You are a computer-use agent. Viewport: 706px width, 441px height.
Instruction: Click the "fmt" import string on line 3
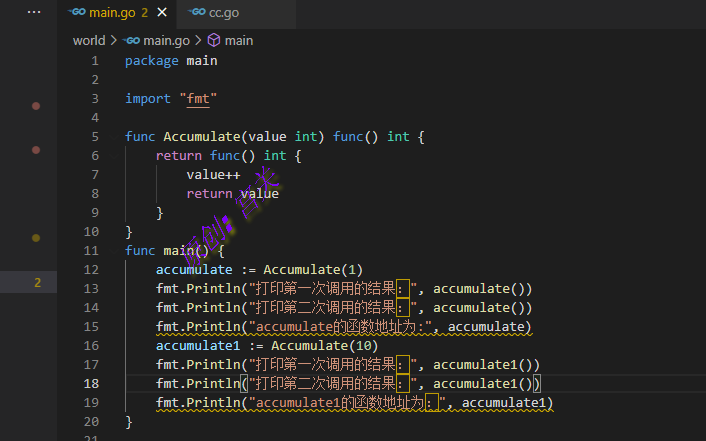(x=198, y=99)
